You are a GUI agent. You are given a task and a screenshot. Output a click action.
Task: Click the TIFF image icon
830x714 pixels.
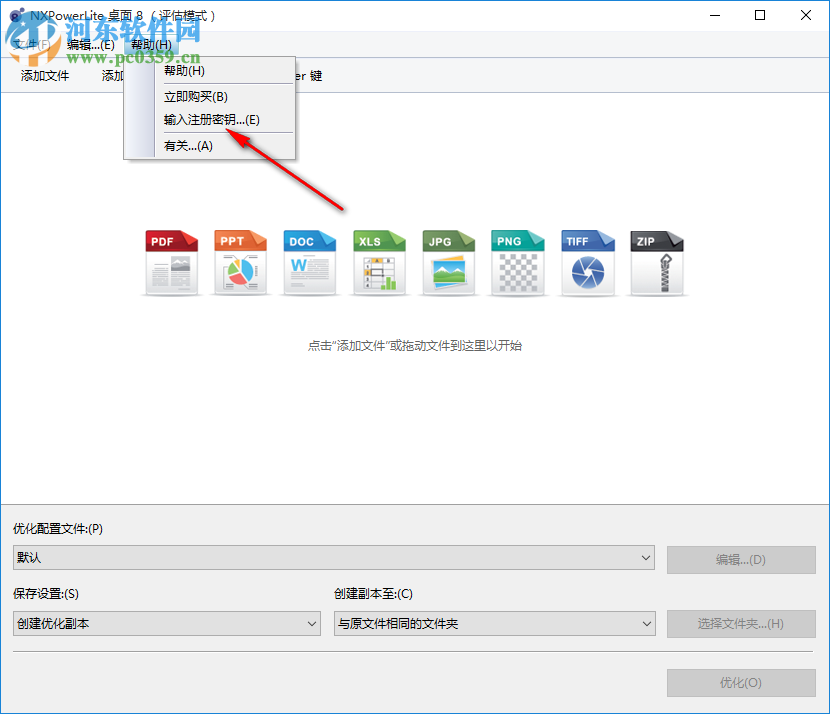coord(587,262)
